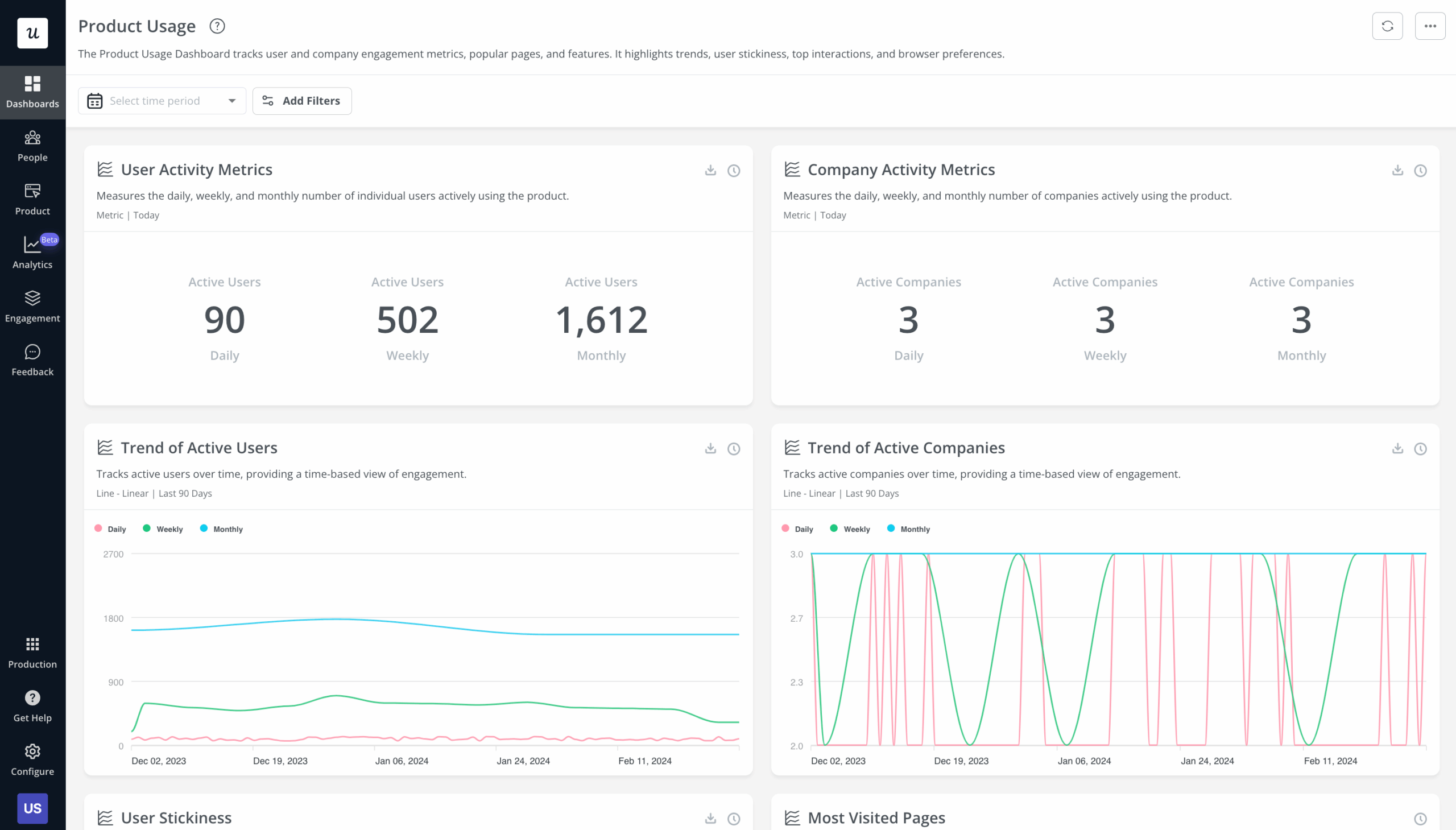Download User Activity Metrics data
Screen dimensions: 1456x830
click(710, 170)
